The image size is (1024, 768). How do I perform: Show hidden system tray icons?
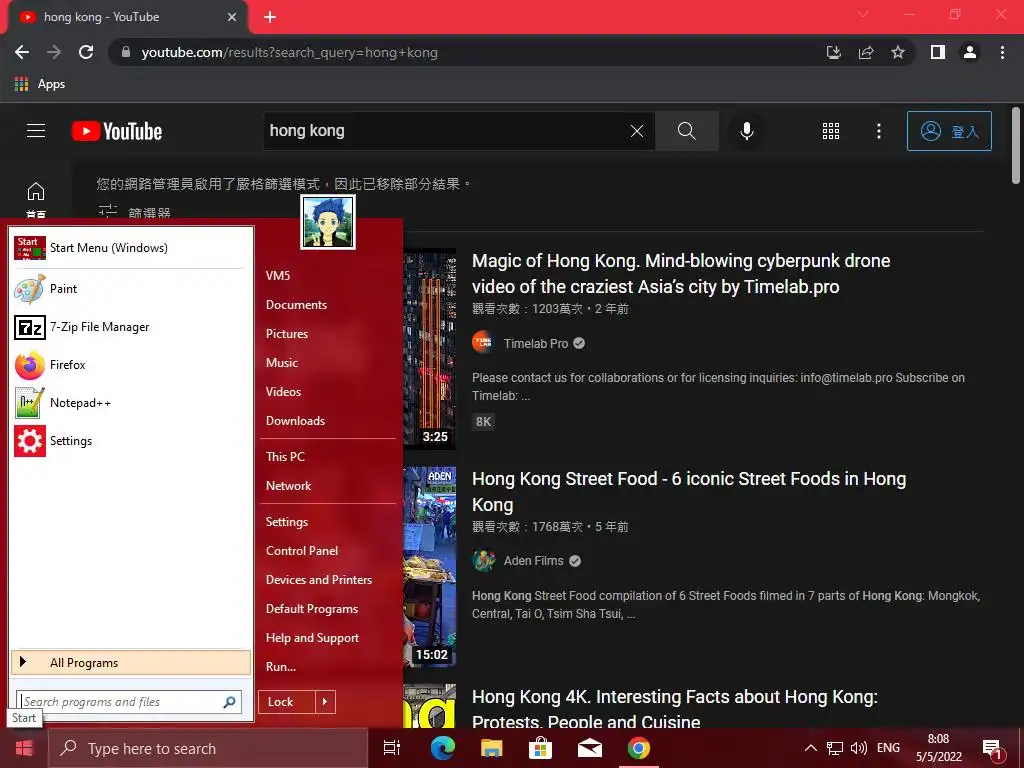[810, 748]
